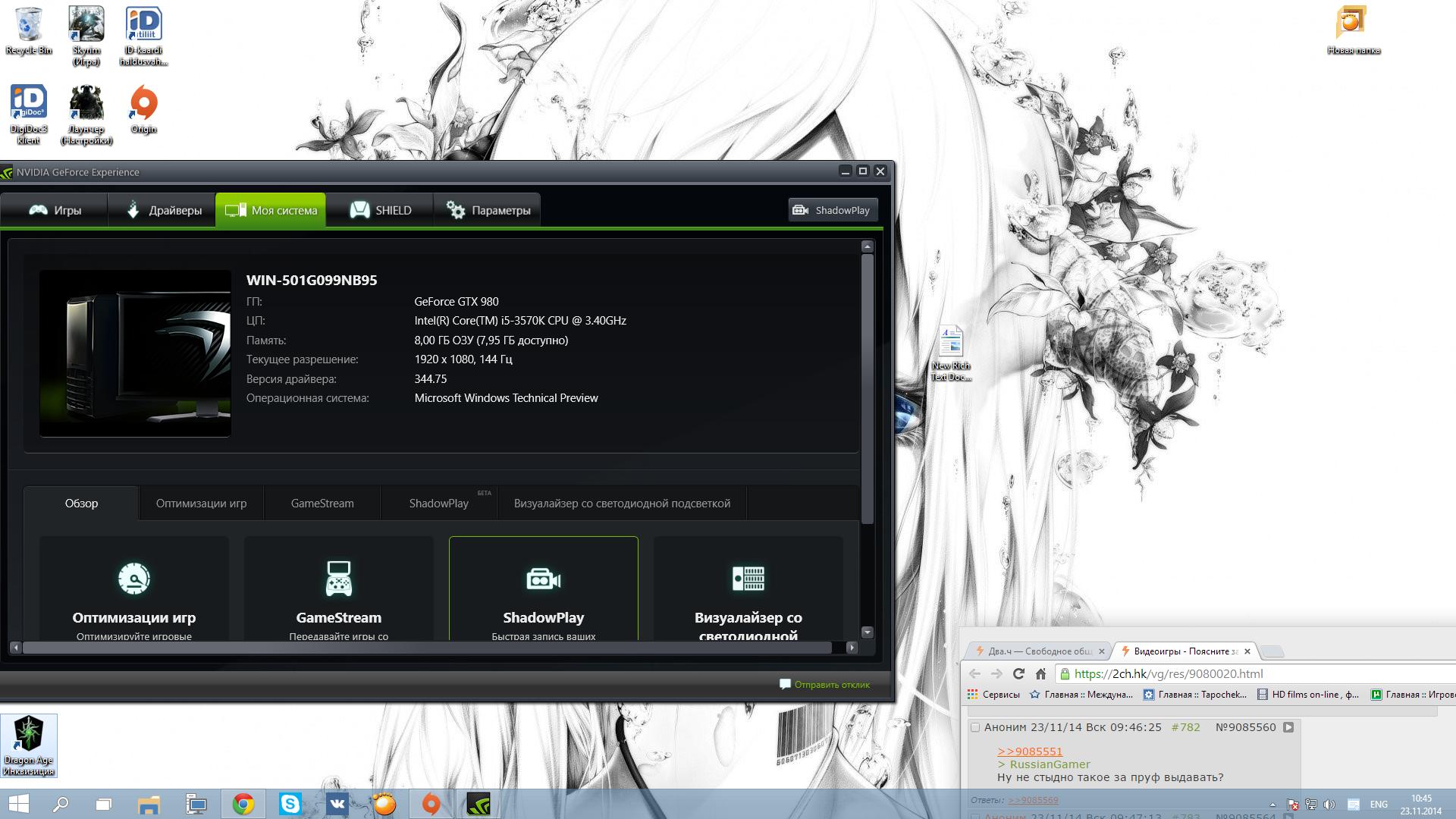Select the ID-kaardi haldusvahend desktop icon

point(143,36)
